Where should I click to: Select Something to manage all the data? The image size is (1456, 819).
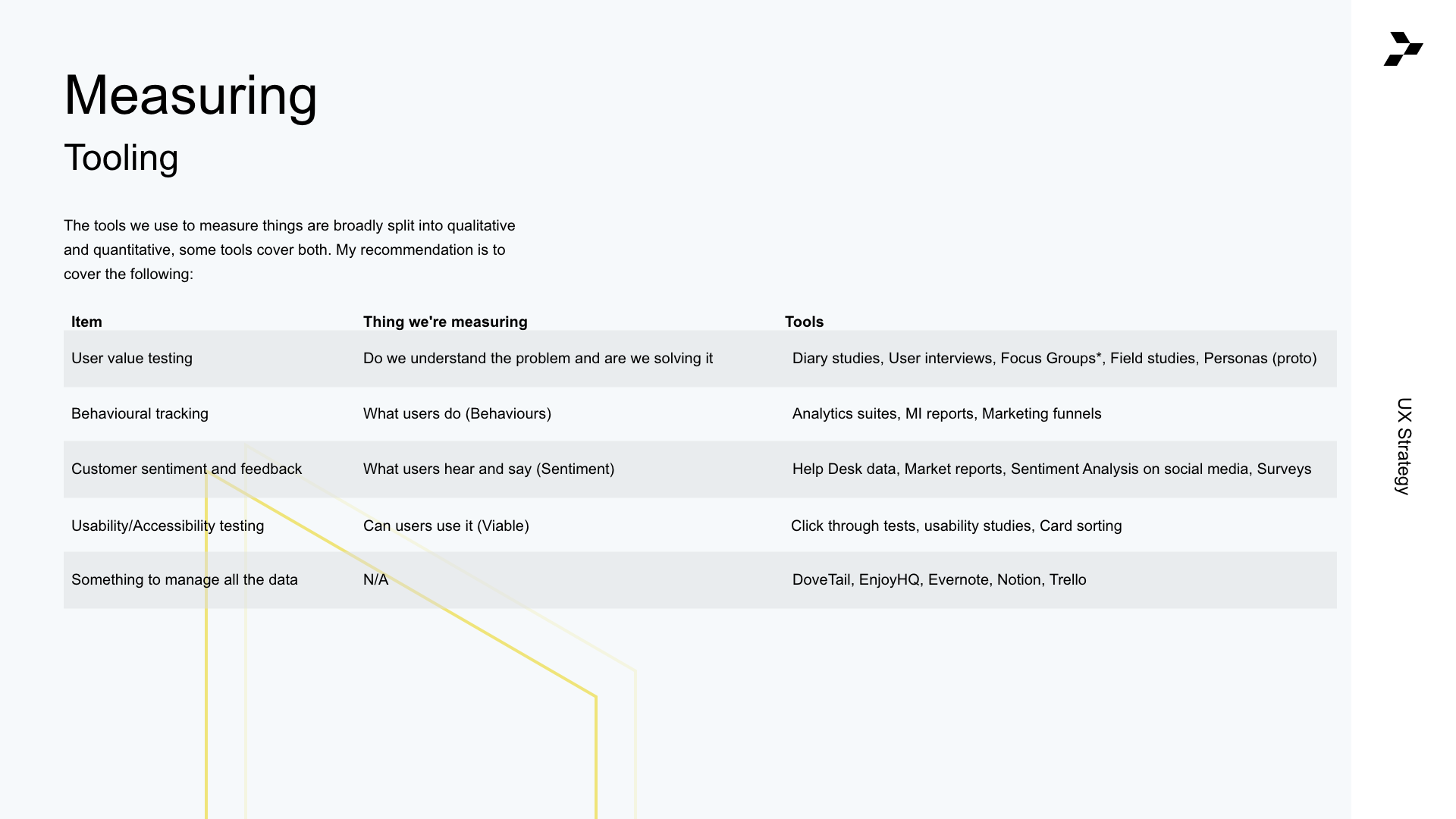point(184,579)
